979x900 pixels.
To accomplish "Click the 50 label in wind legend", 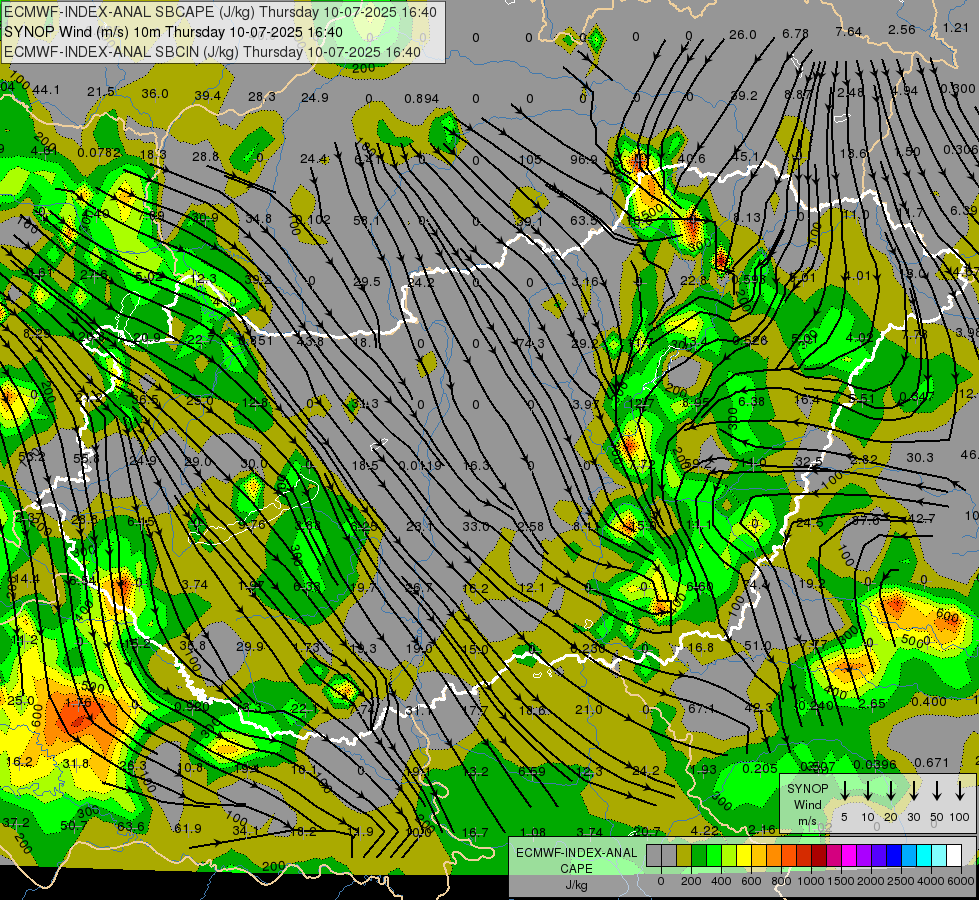I will click(937, 817).
